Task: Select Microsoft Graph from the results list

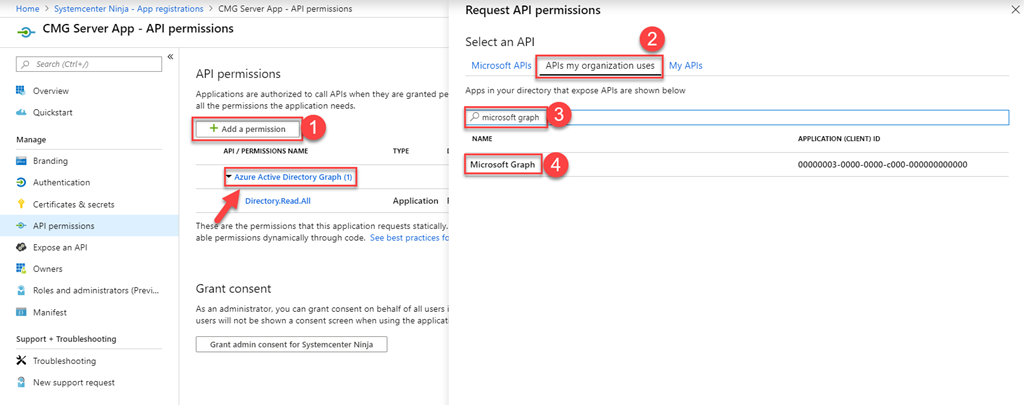Action: tap(504, 165)
